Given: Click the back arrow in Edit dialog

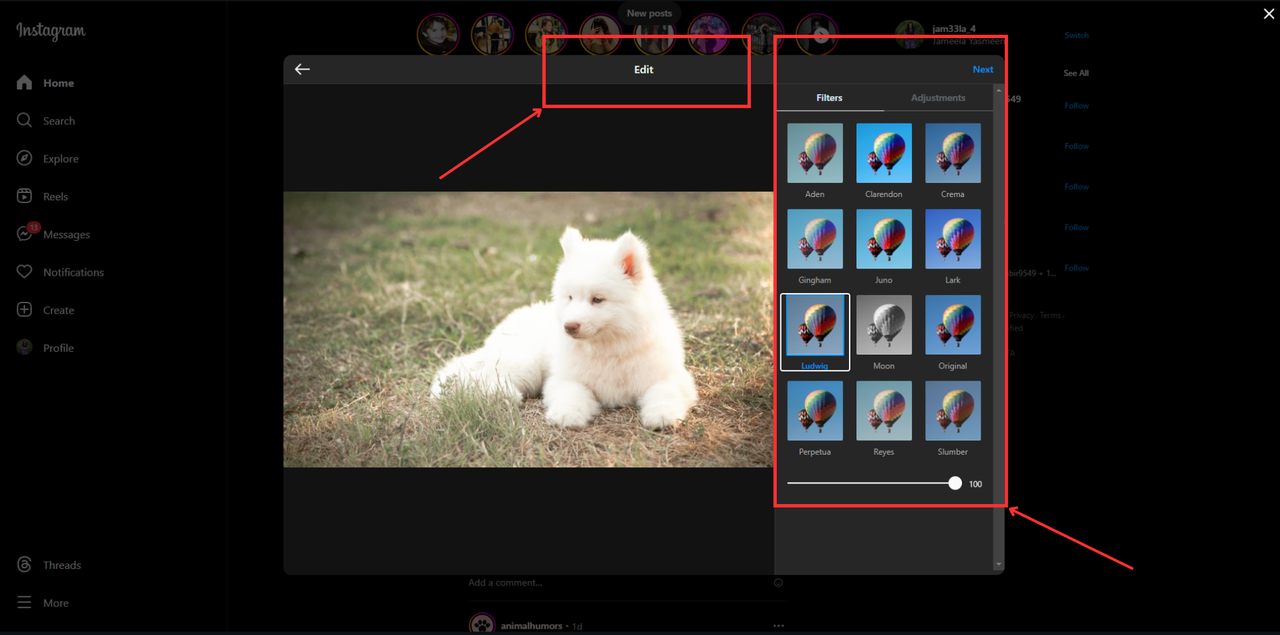Looking at the screenshot, I should pos(302,69).
